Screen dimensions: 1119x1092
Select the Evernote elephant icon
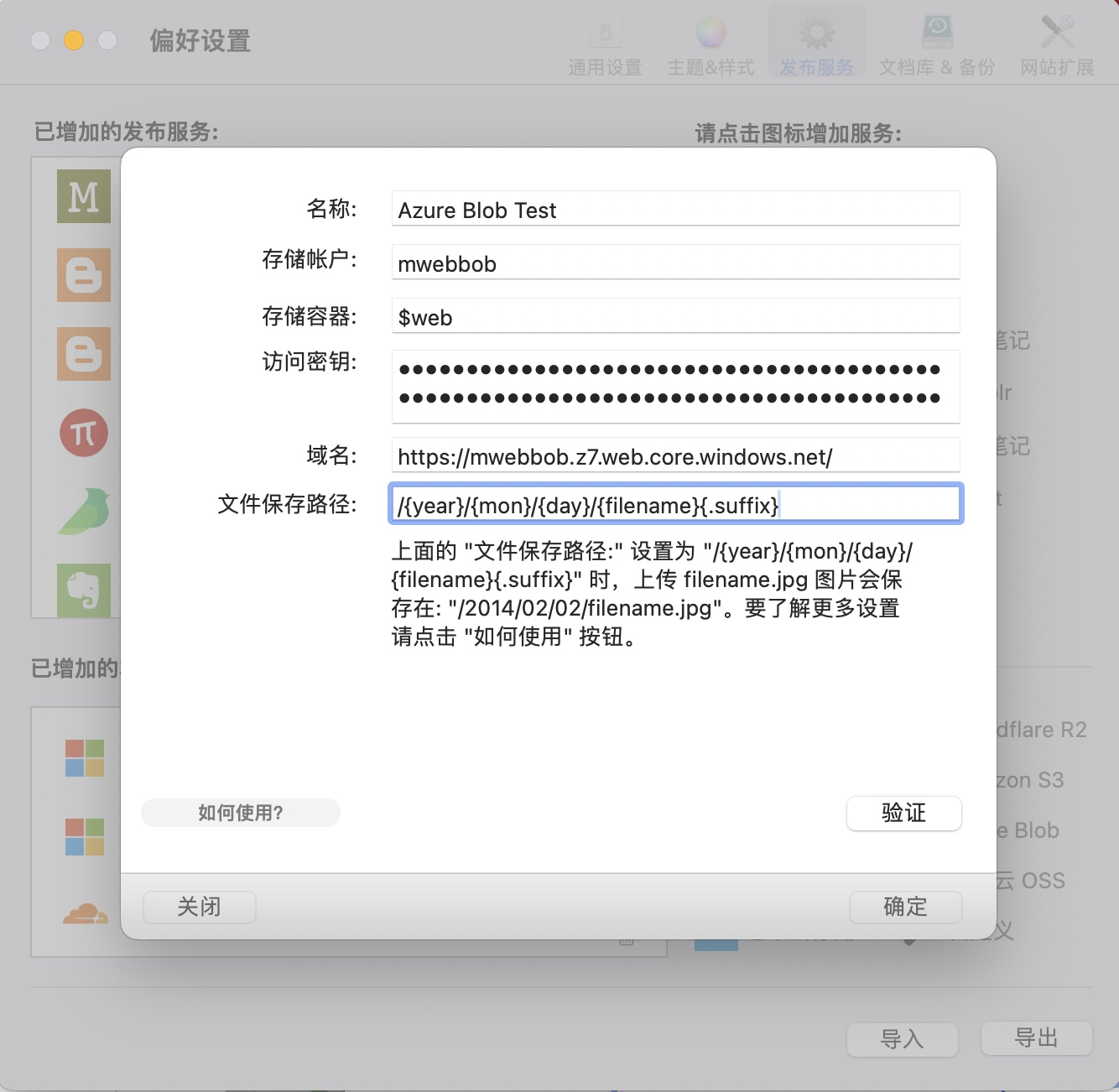coord(84,590)
